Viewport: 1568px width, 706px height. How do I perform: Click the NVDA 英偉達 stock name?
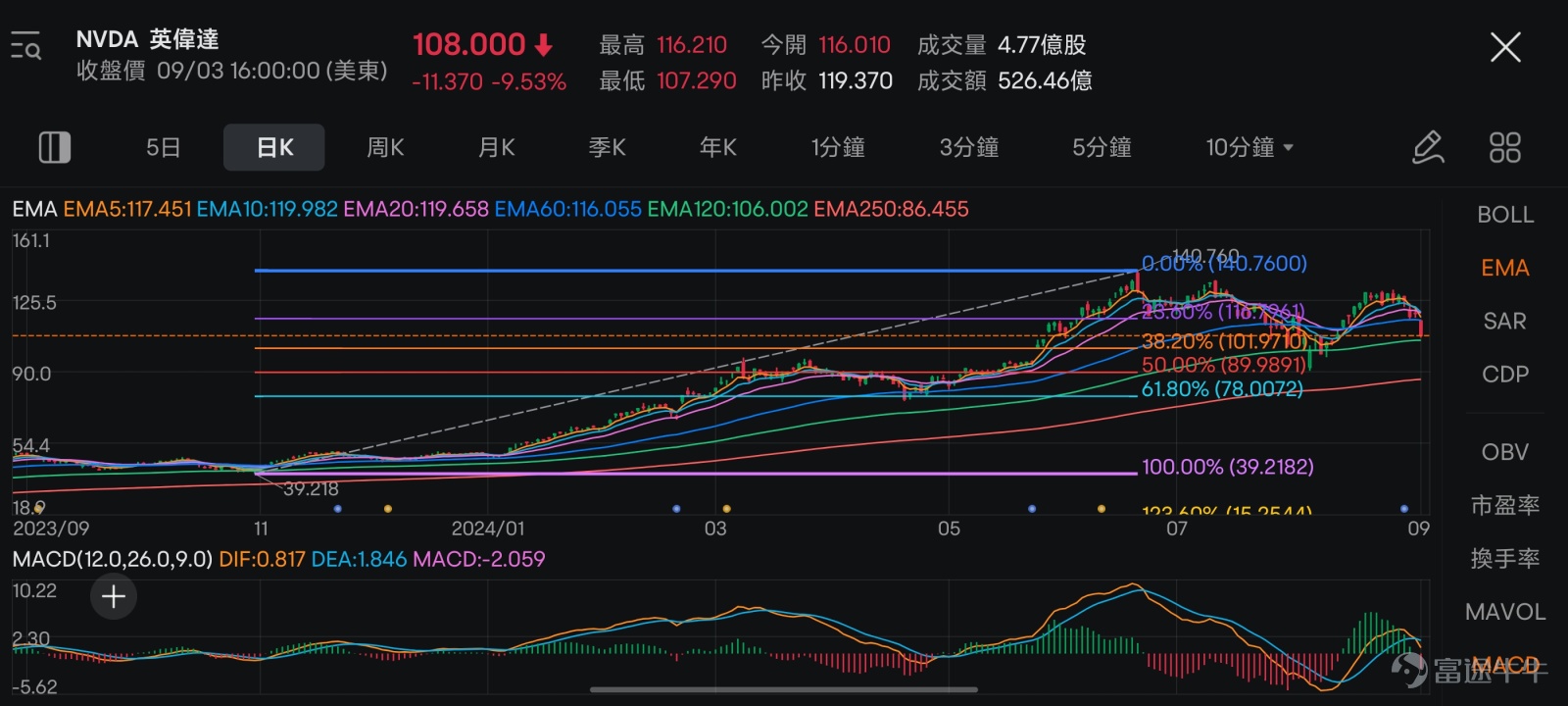pyautogui.click(x=147, y=39)
